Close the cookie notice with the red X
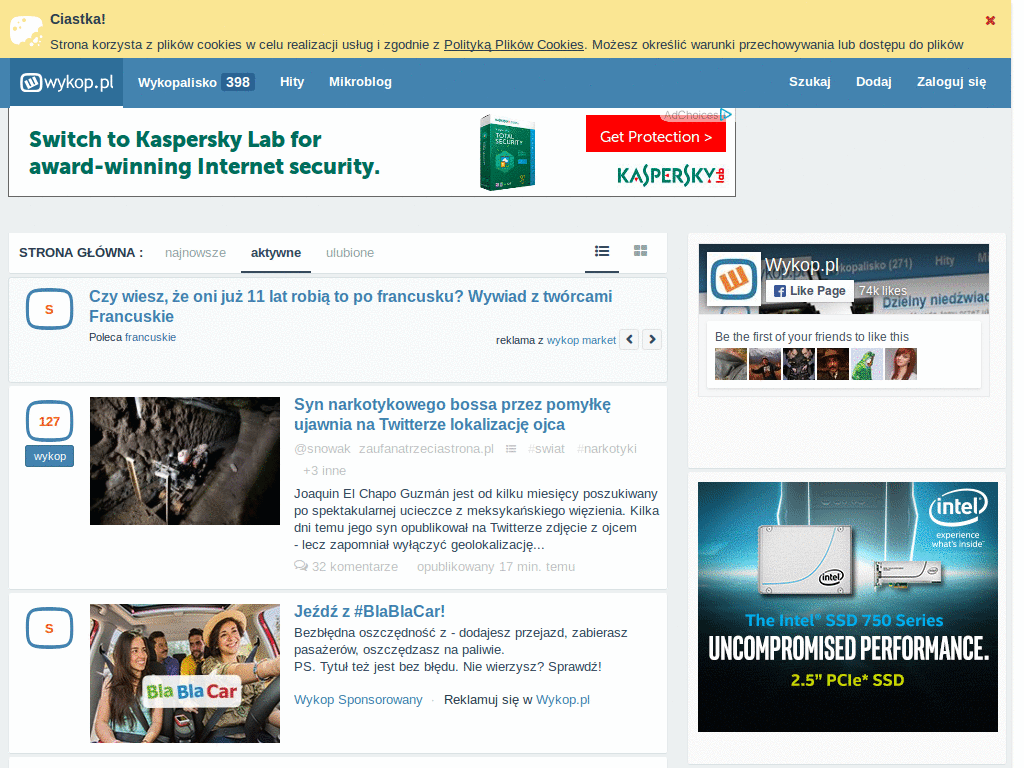This screenshot has width=1024, height=768. 990,20
